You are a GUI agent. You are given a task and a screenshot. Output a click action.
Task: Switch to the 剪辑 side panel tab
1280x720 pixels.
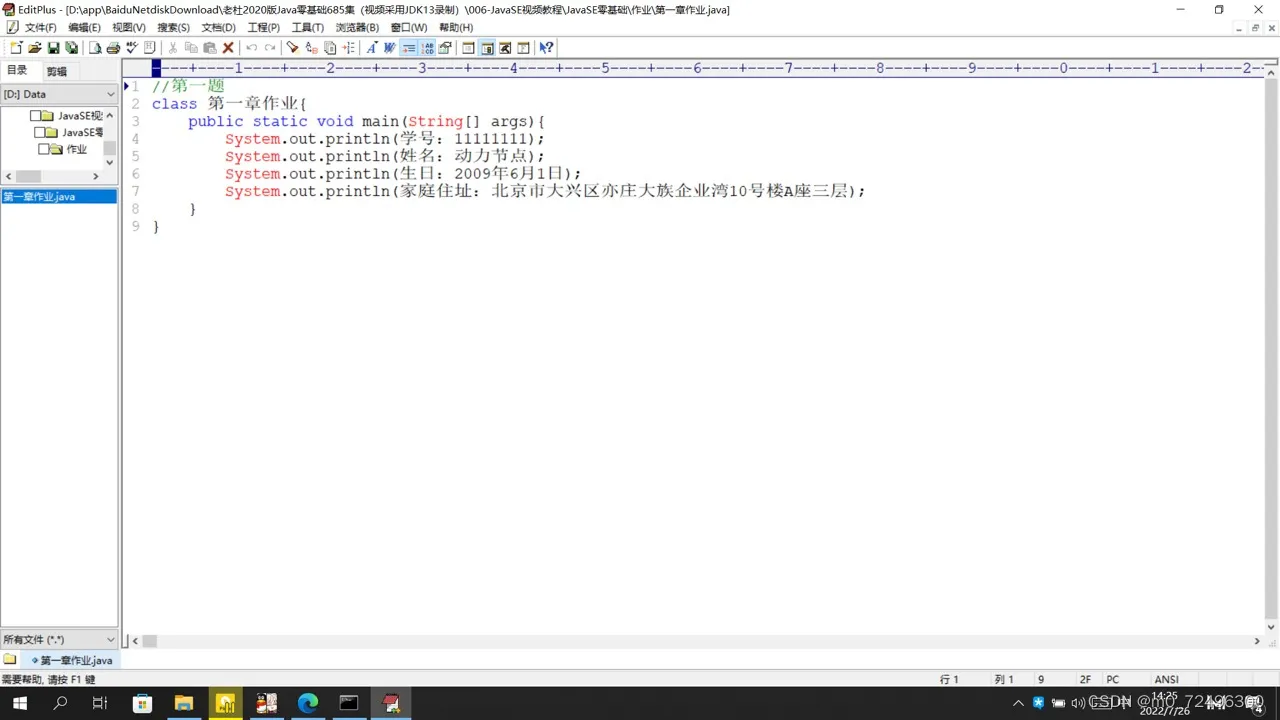coord(56,71)
